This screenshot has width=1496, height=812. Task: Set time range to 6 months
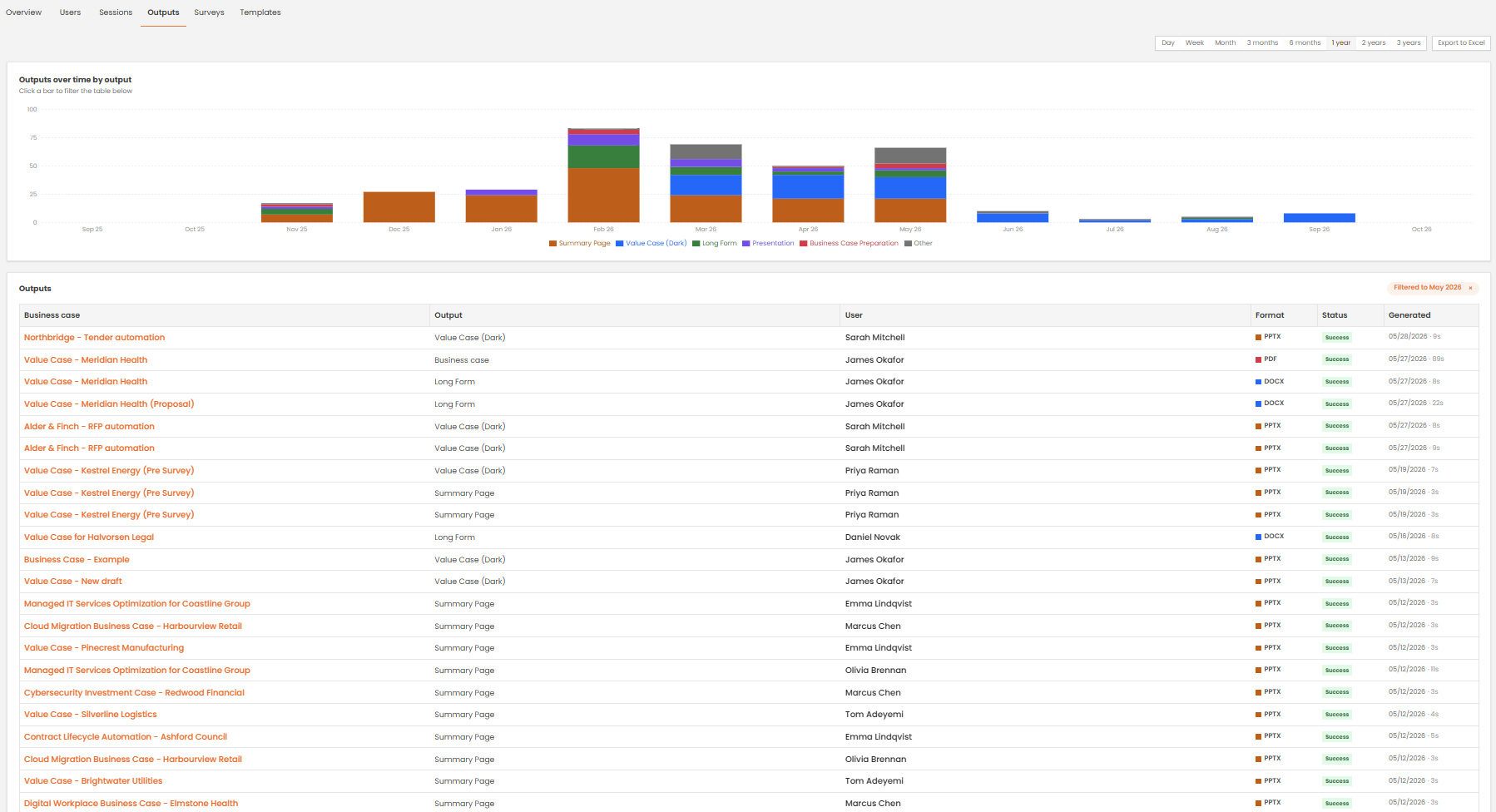click(x=1305, y=42)
